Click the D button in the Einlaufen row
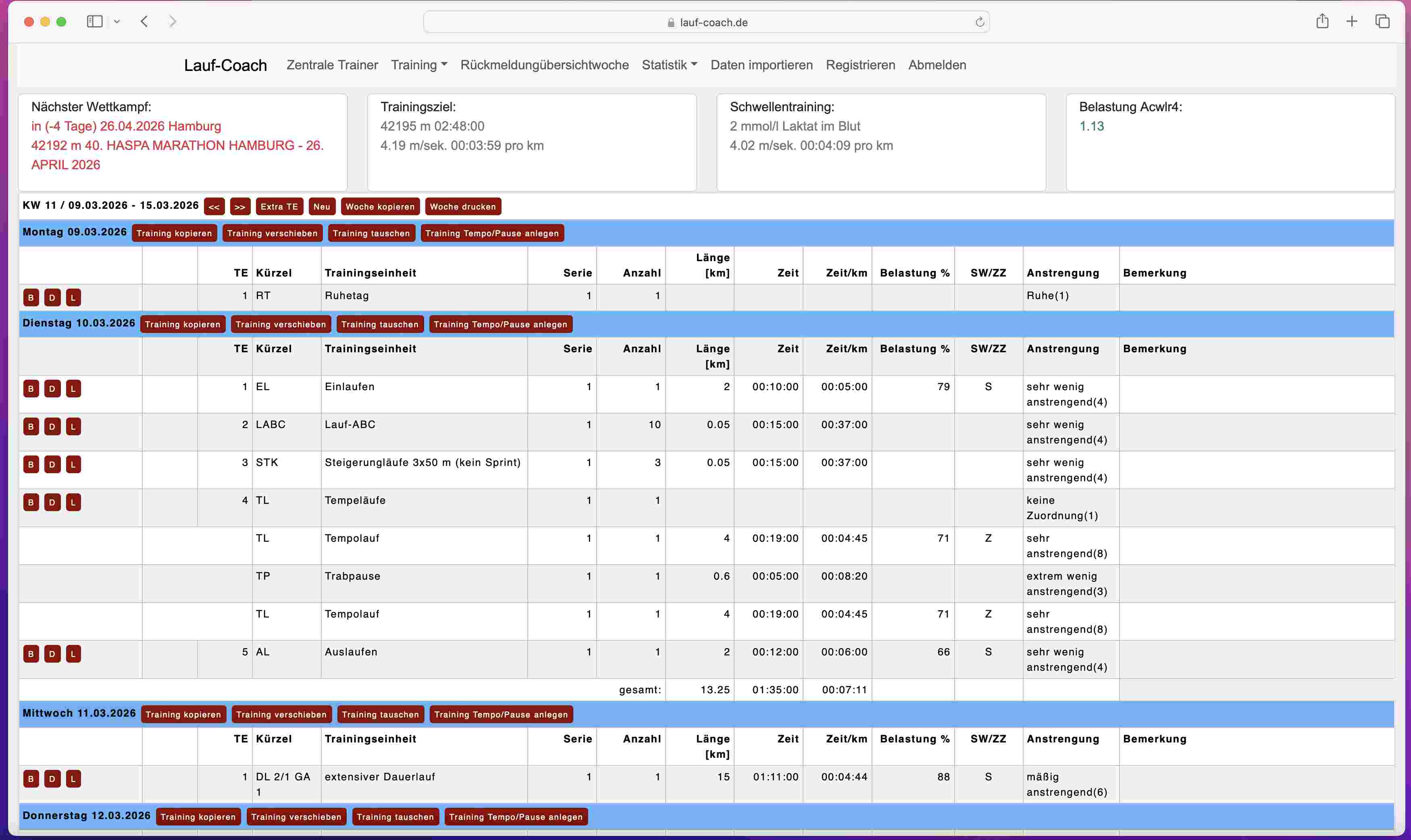Screen dimensions: 1411x840 (52, 389)
